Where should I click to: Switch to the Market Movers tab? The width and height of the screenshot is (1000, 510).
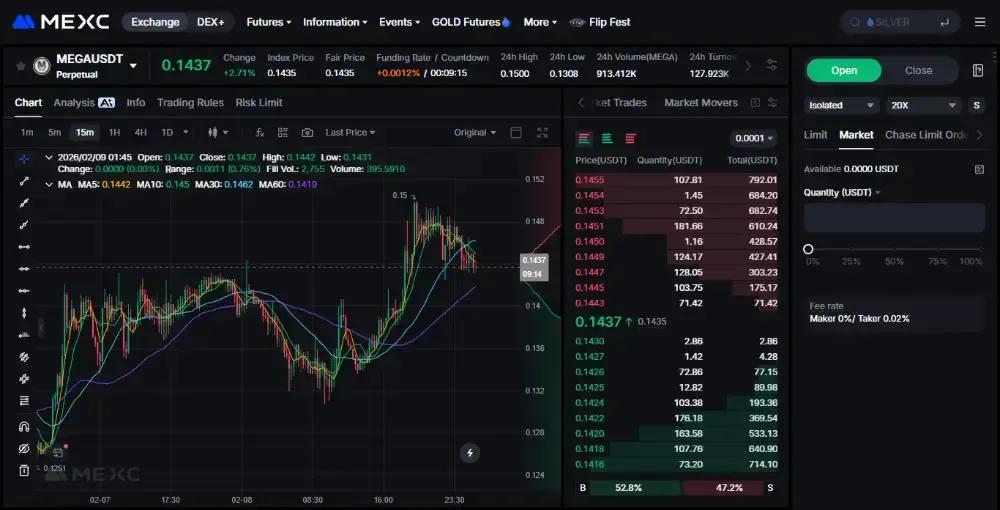(701, 103)
